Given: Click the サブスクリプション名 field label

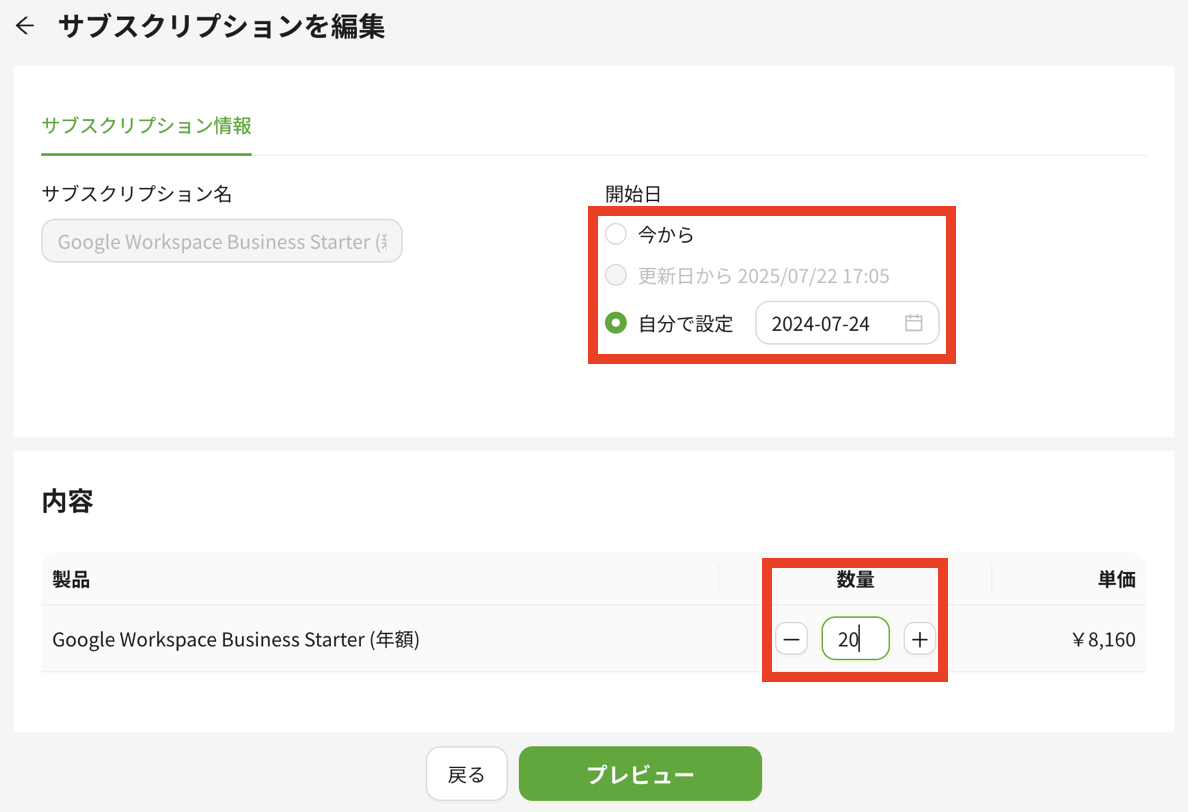Looking at the screenshot, I should pos(137,194).
